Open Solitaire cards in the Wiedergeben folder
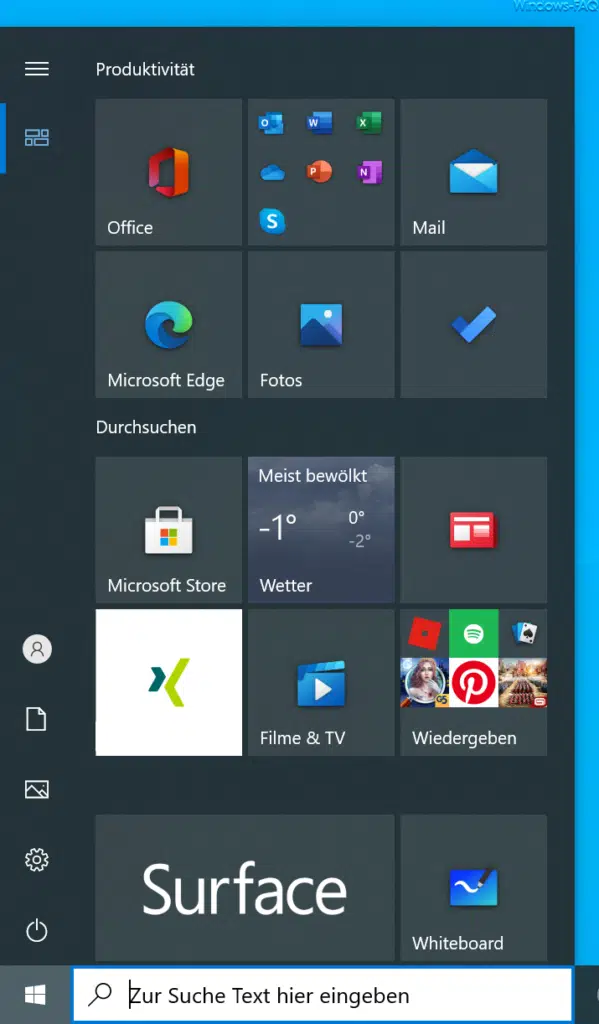This screenshot has height=1024, width=599. [523, 633]
